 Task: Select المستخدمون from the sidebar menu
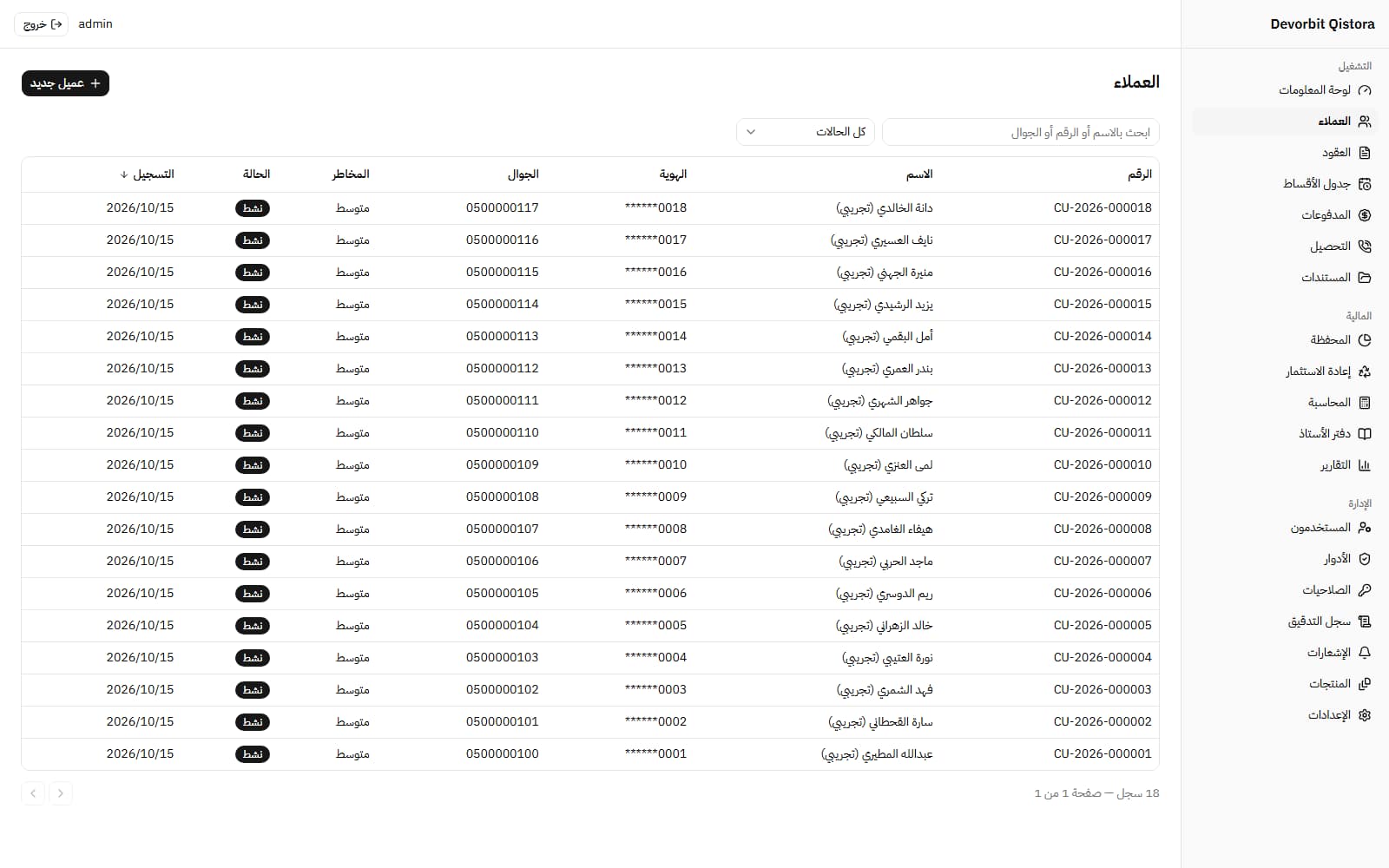(x=1285, y=528)
